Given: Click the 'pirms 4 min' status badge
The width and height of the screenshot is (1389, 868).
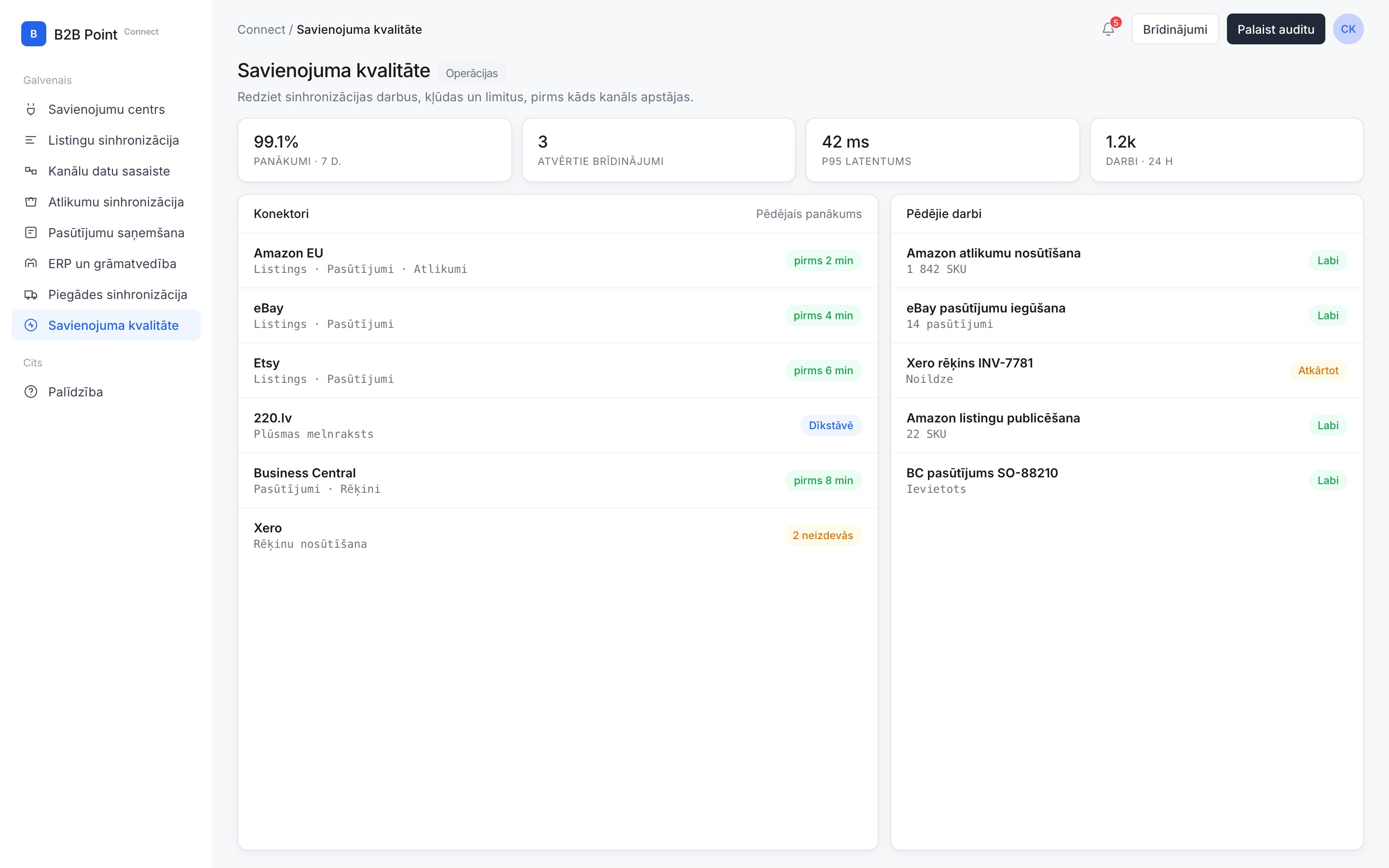Looking at the screenshot, I should [x=823, y=316].
